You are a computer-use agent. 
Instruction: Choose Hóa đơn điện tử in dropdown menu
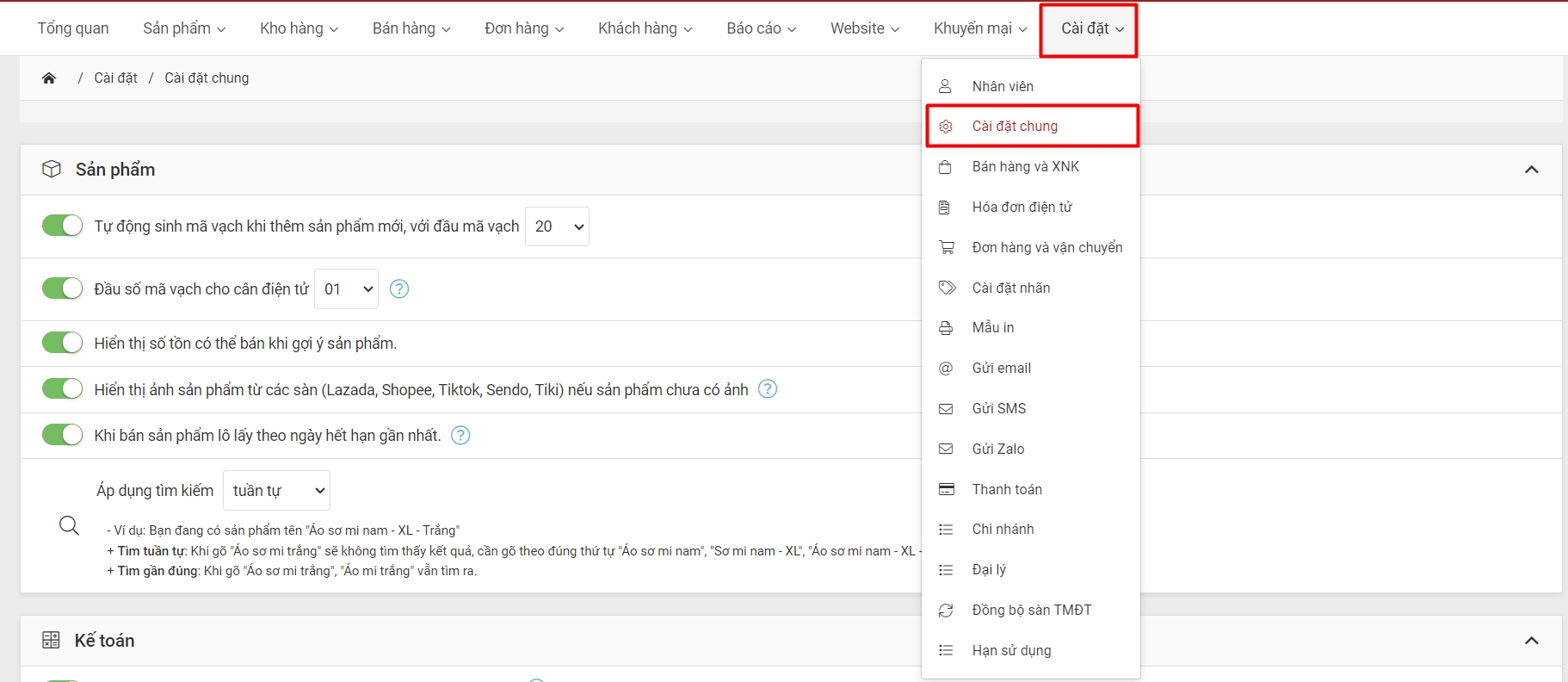(x=1022, y=208)
